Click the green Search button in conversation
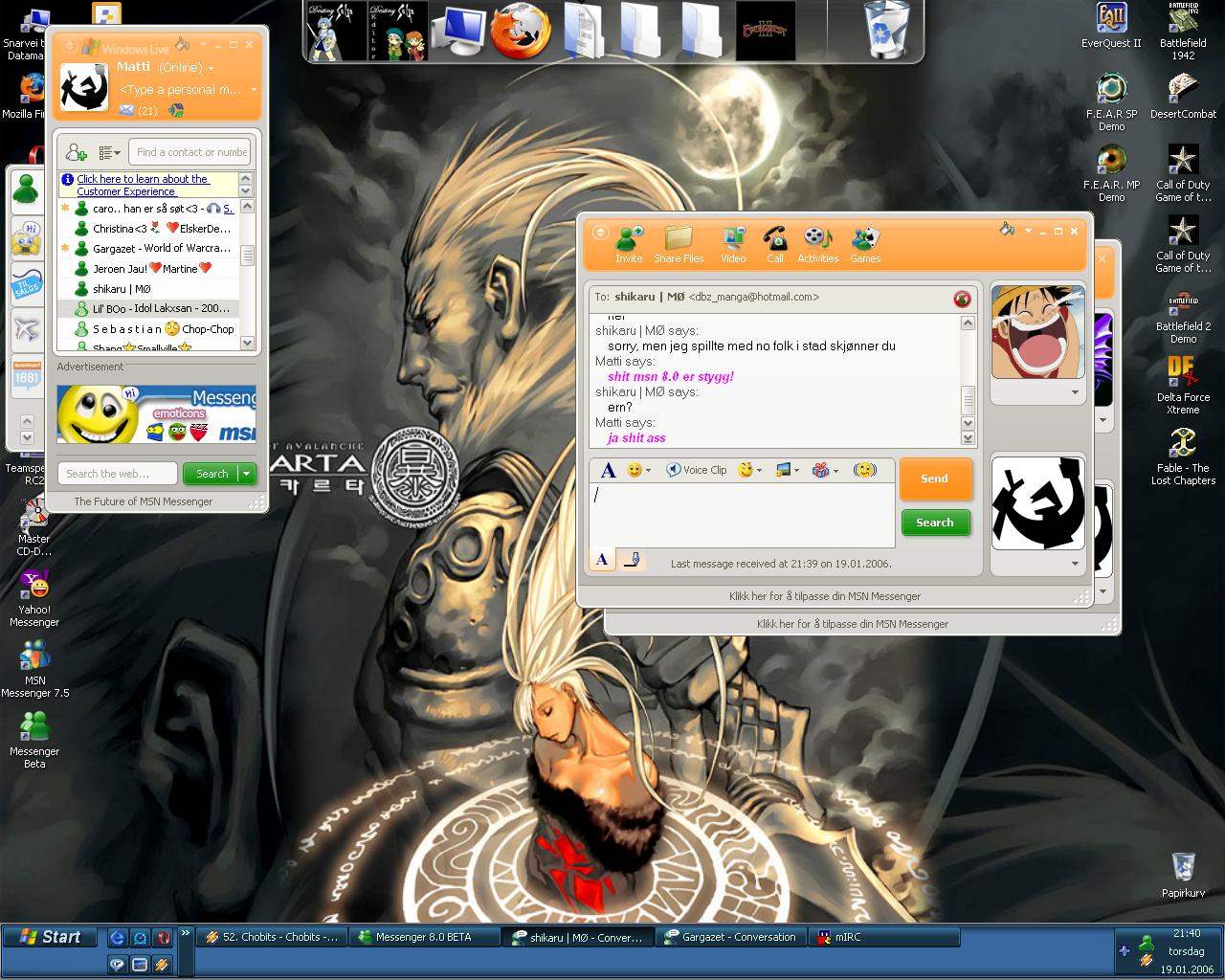Viewport: 1225px width, 980px height. 935,523
